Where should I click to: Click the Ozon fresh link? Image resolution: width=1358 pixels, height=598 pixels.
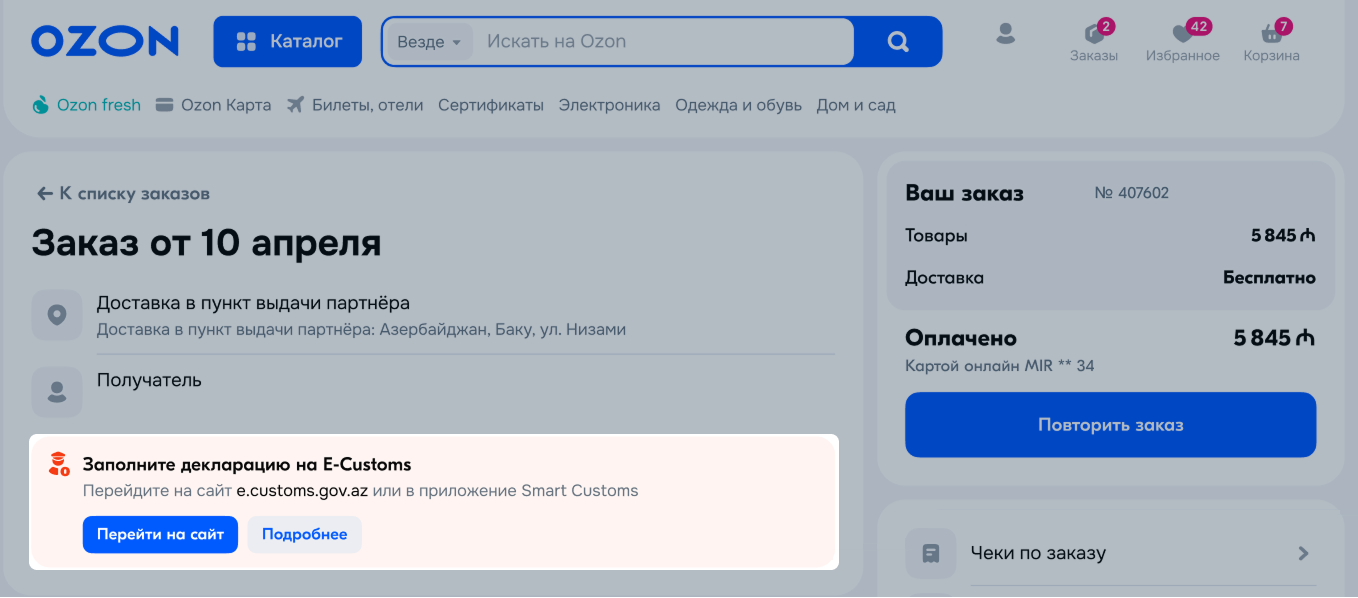point(87,105)
